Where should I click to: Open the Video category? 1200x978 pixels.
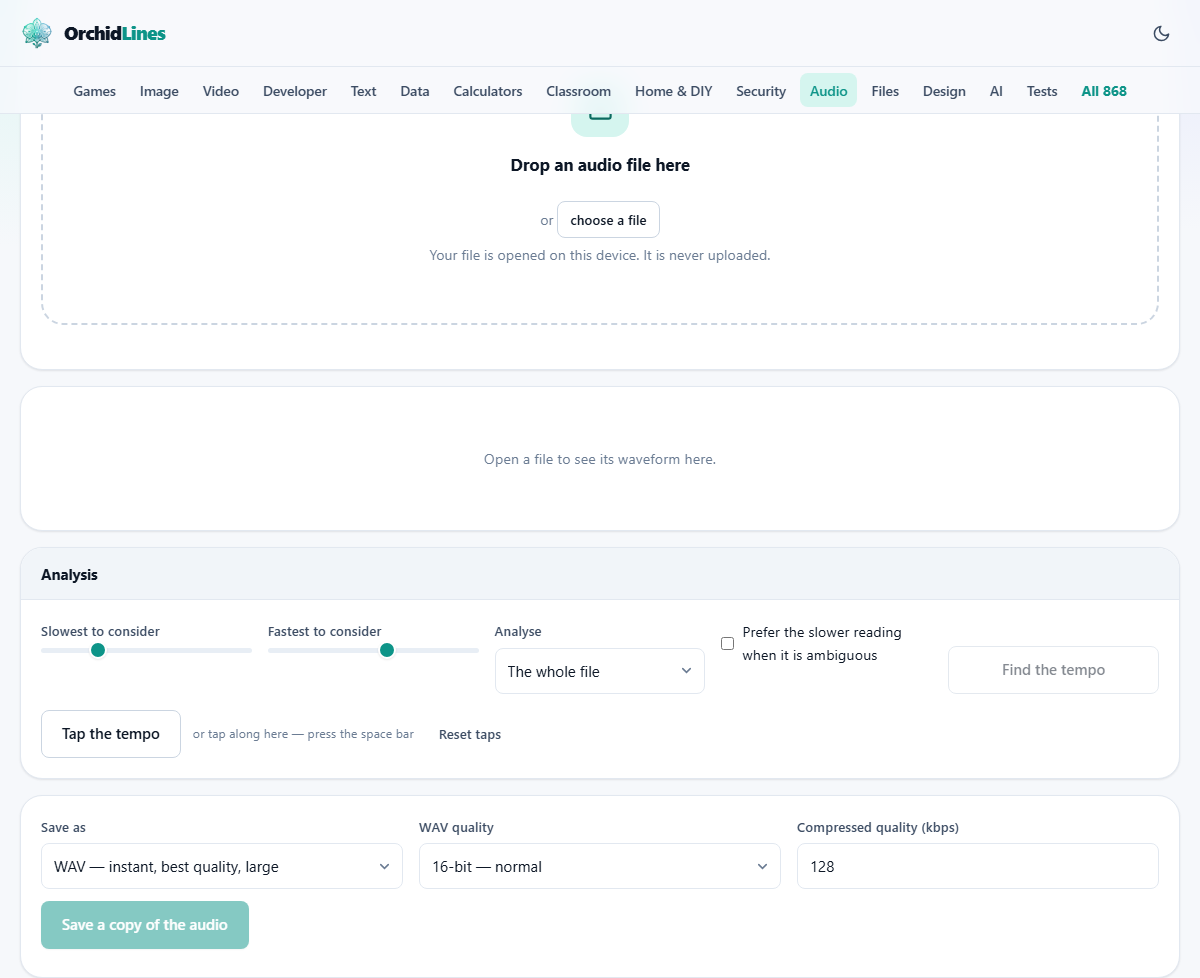point(221,91)
